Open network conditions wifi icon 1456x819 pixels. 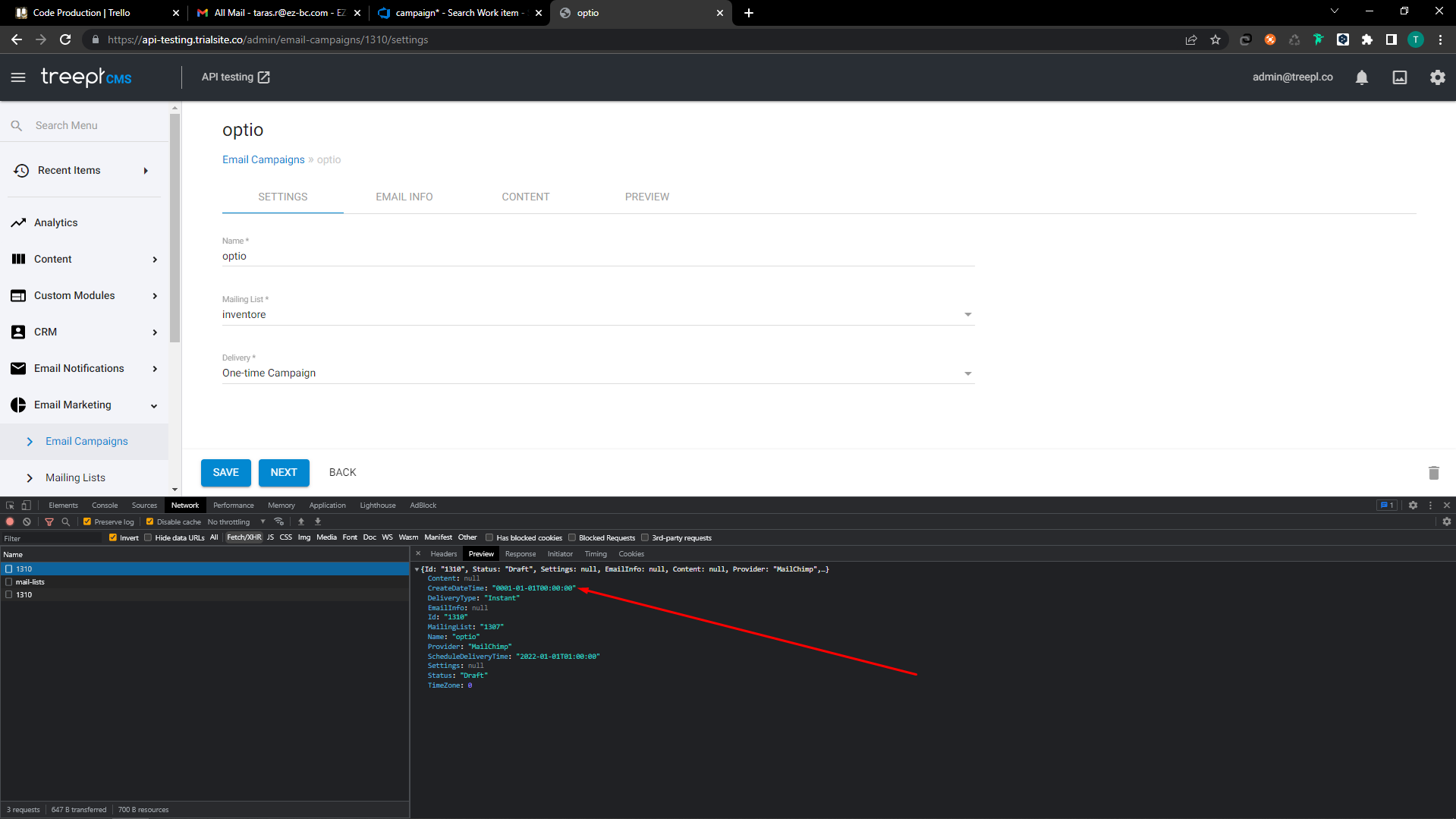point(279,522)
